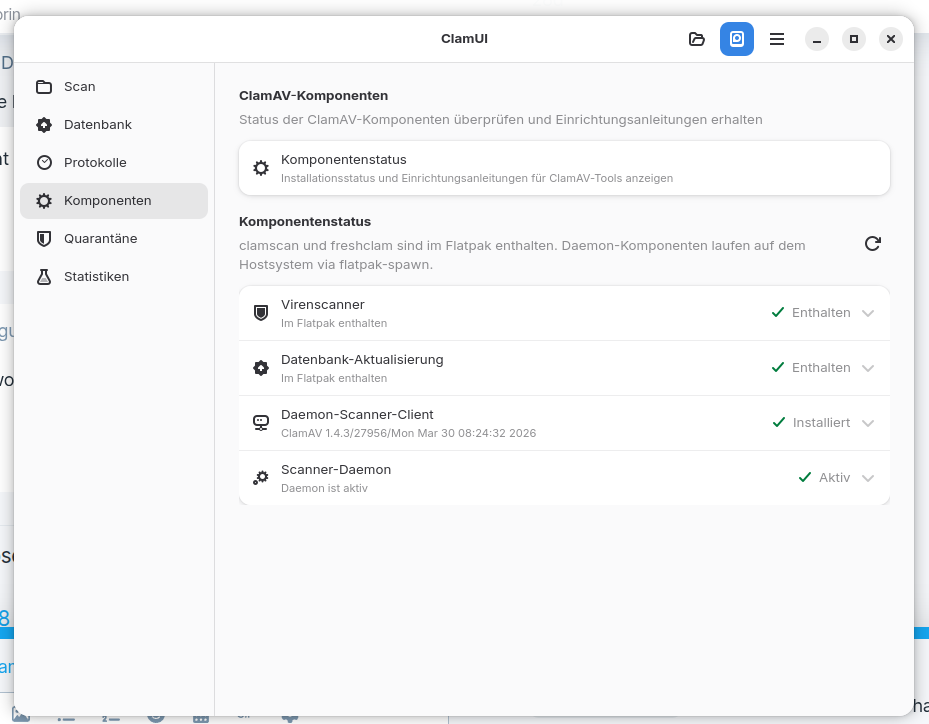929x724 pixels.
Task: Refresh the Komponentenstatus list
Action: (872, 243)
